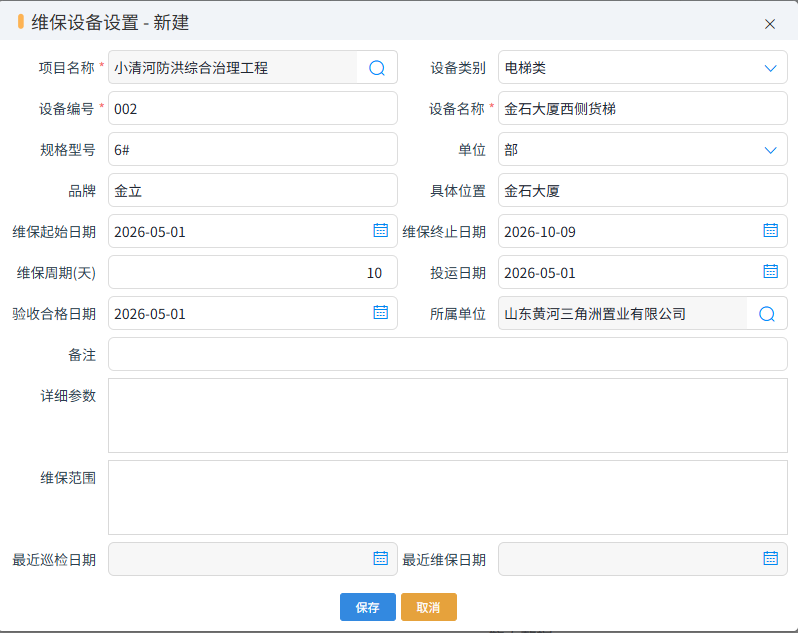Click the 设备编号 input showing 002

[x=252, y=108]
